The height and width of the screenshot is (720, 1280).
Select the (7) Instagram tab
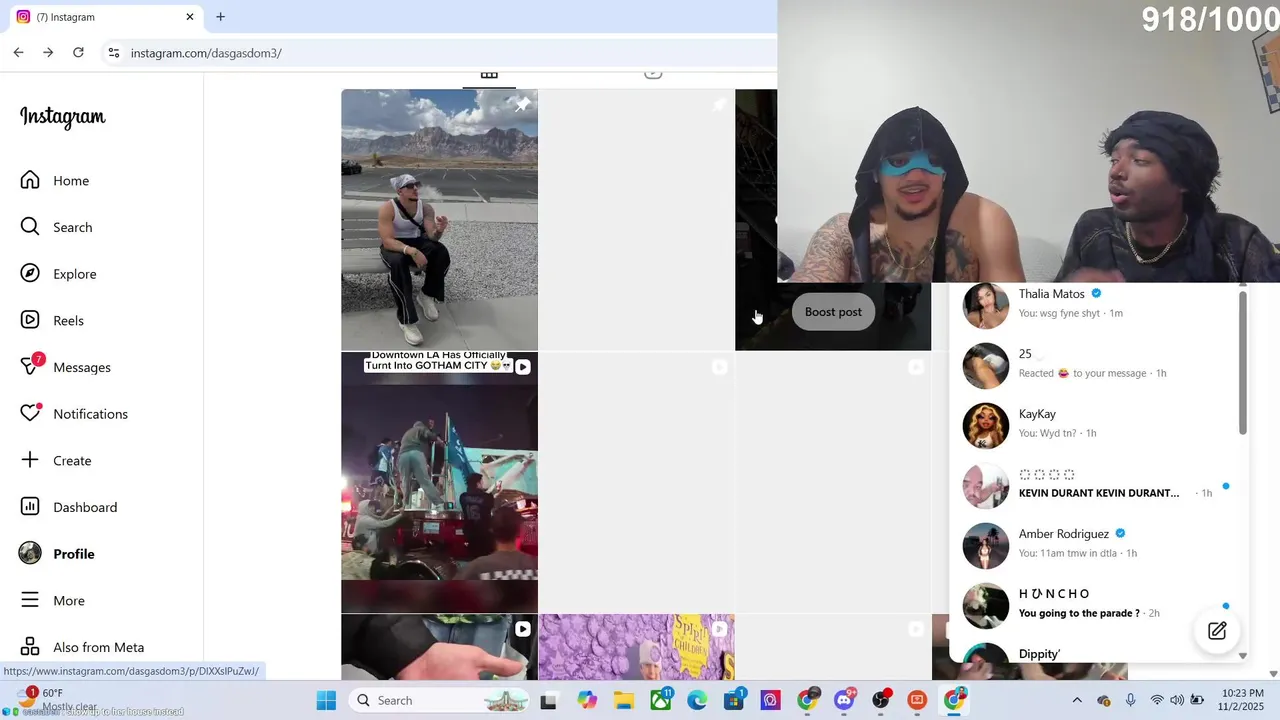coord(103,17)
